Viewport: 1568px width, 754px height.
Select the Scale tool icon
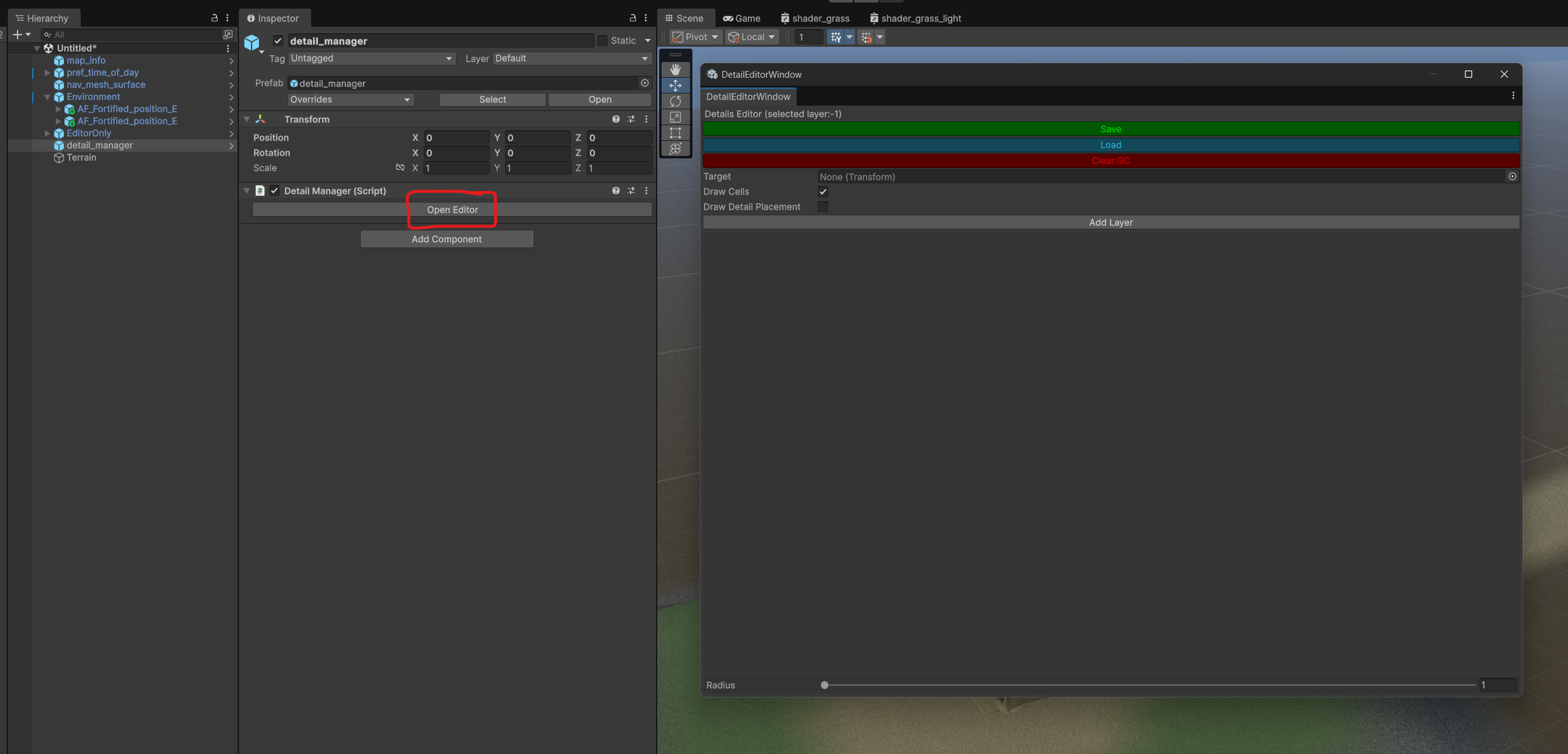pyautogui.click(x=675, y=117)
